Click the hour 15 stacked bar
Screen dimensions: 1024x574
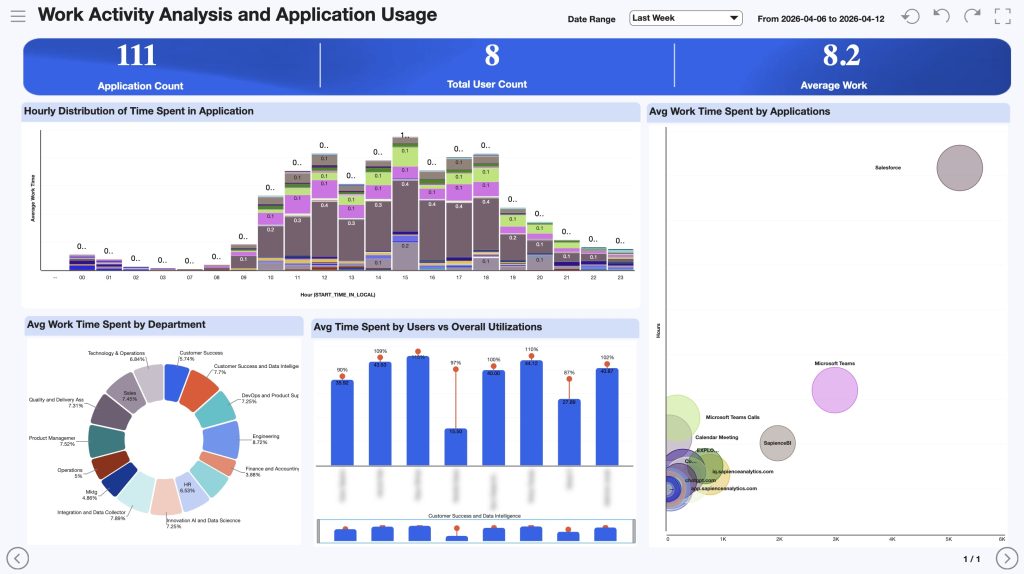(x=404, y=210)
